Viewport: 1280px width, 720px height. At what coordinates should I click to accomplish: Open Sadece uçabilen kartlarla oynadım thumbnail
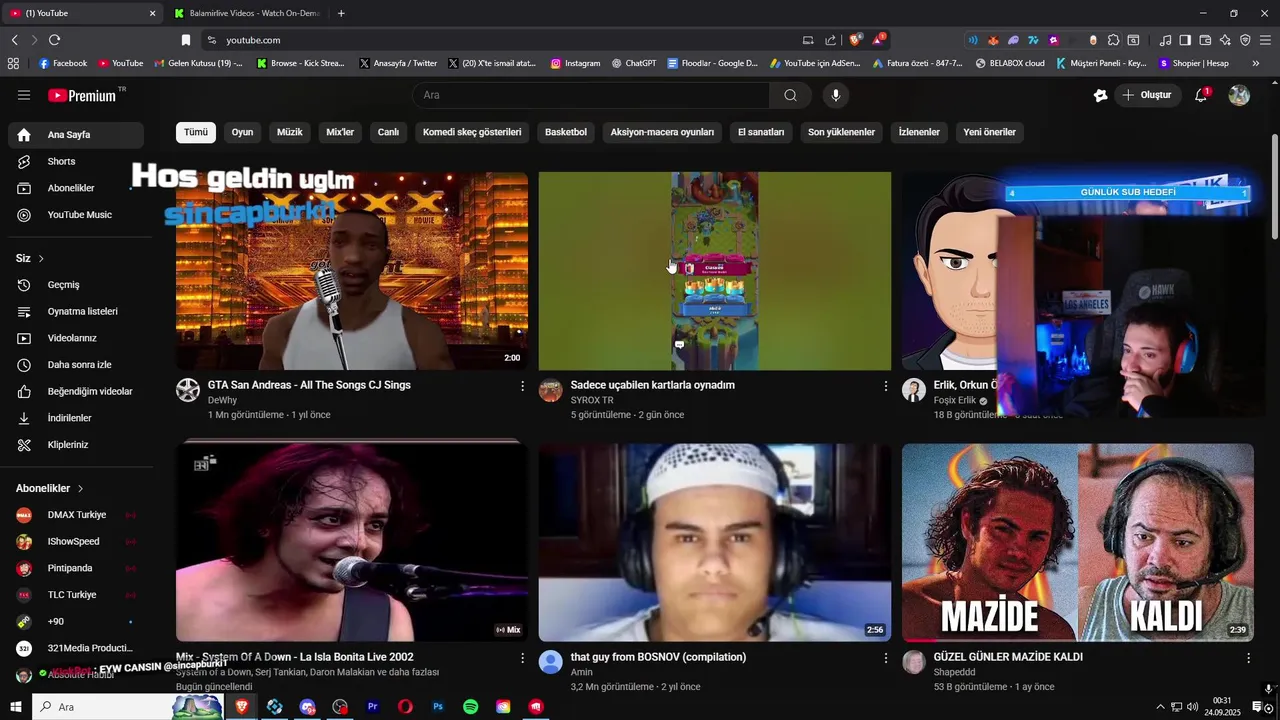pos(714,271)
